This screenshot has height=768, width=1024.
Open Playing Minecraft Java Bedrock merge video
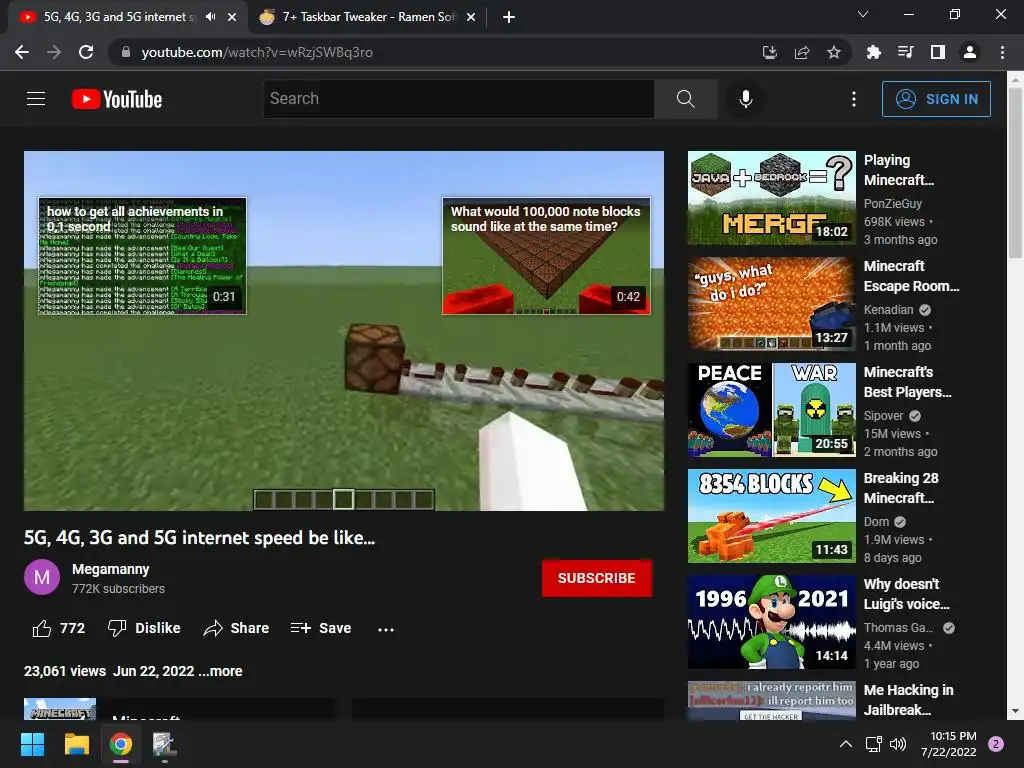[x=771, y=198]
